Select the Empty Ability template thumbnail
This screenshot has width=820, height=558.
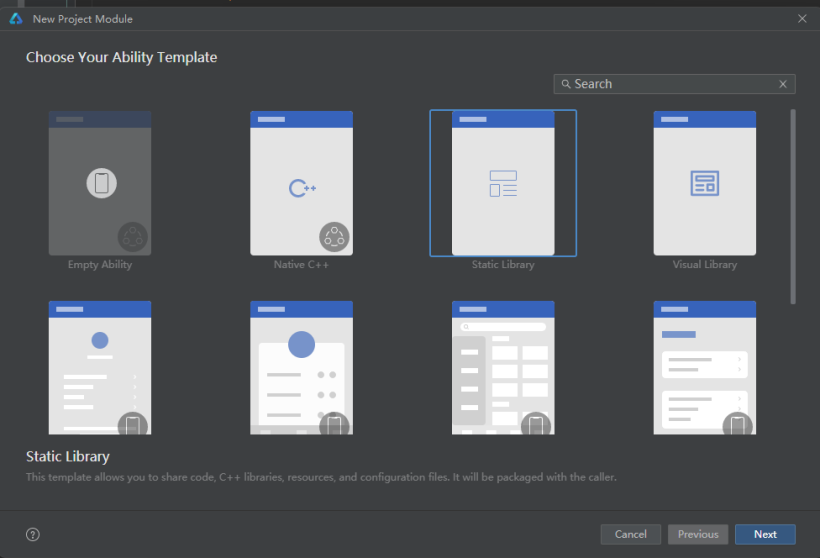[100, 183]
